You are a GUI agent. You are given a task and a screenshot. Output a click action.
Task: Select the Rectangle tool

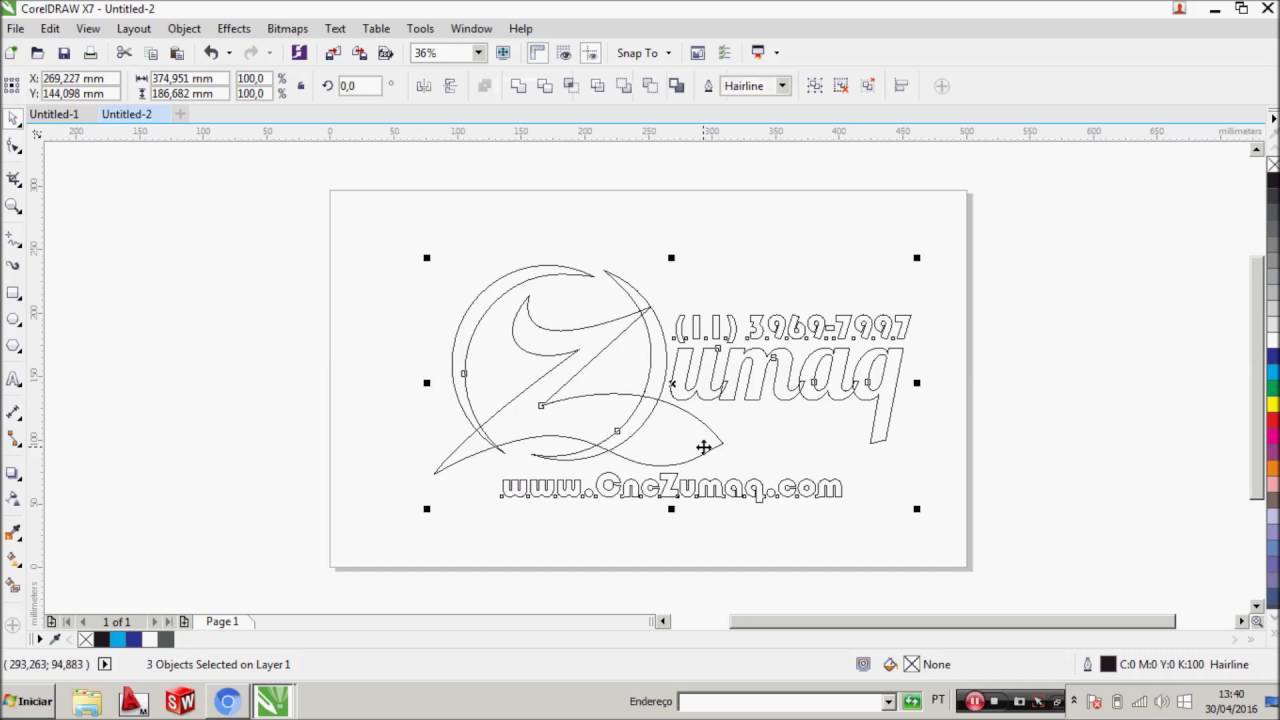[13, 293]
